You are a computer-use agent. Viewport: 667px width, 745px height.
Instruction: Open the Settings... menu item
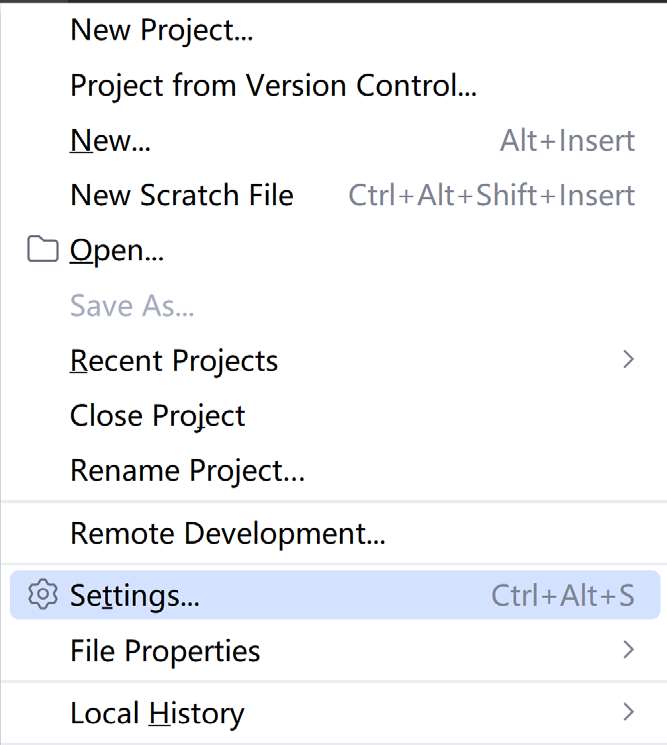(135, 596)
